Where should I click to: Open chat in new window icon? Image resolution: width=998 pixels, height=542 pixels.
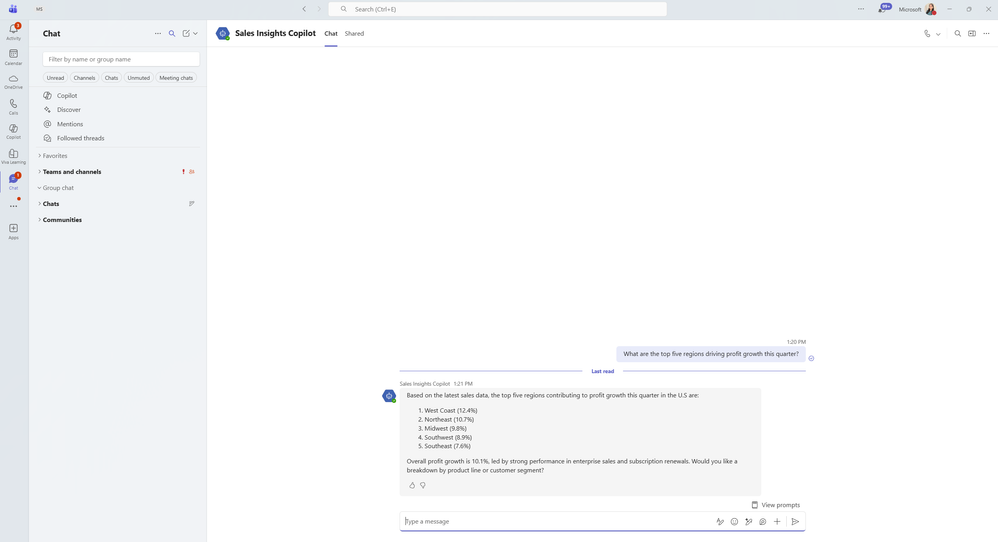pyautogui.click(x=972, y=34)
